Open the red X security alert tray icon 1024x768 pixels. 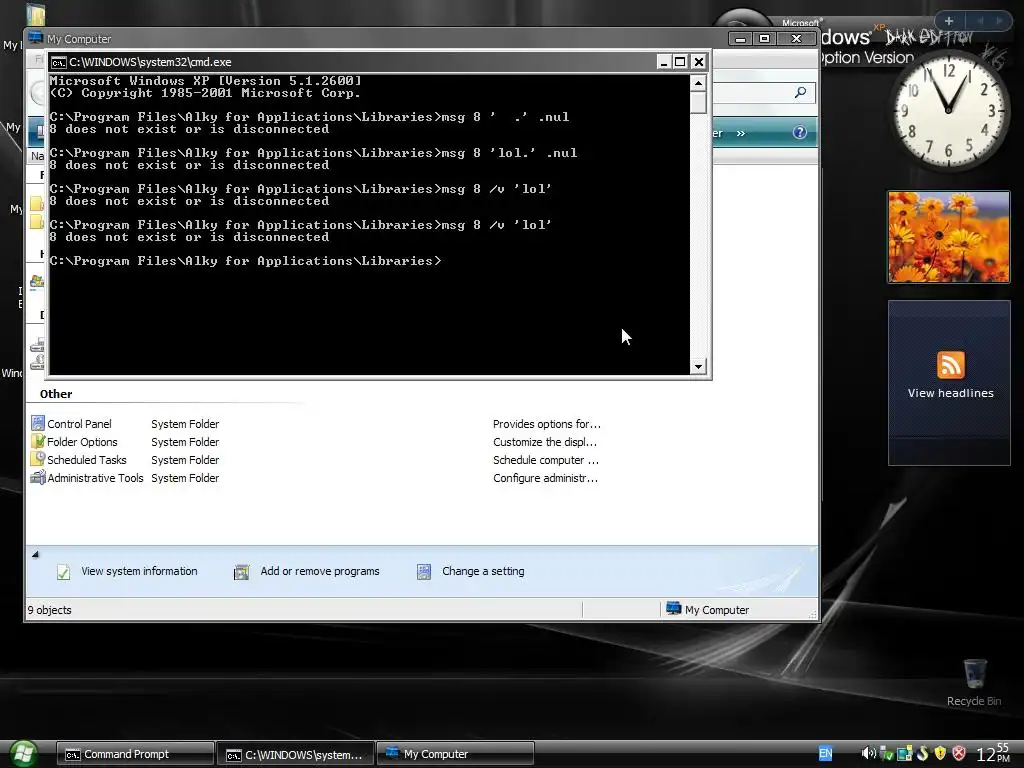pos(959,754)
